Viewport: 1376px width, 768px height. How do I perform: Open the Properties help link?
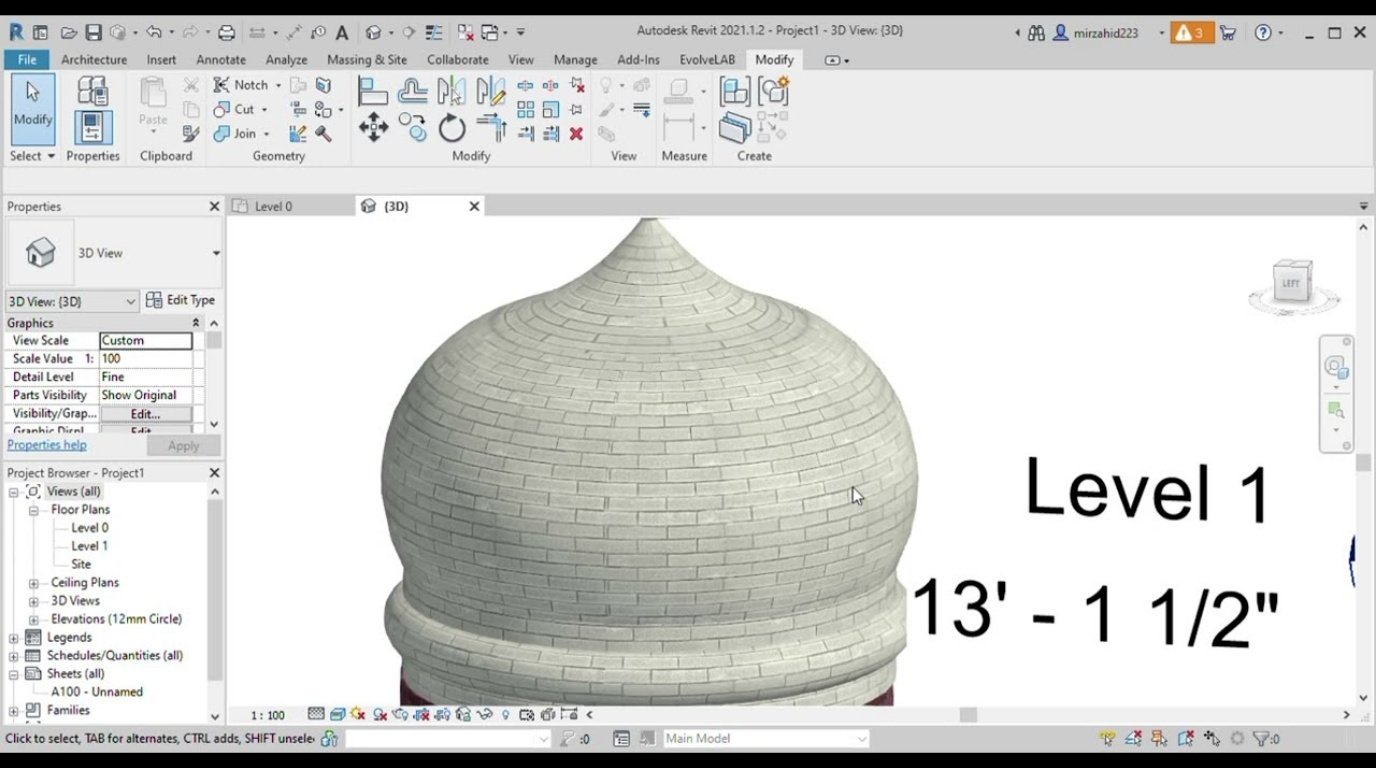coord(47,445)
